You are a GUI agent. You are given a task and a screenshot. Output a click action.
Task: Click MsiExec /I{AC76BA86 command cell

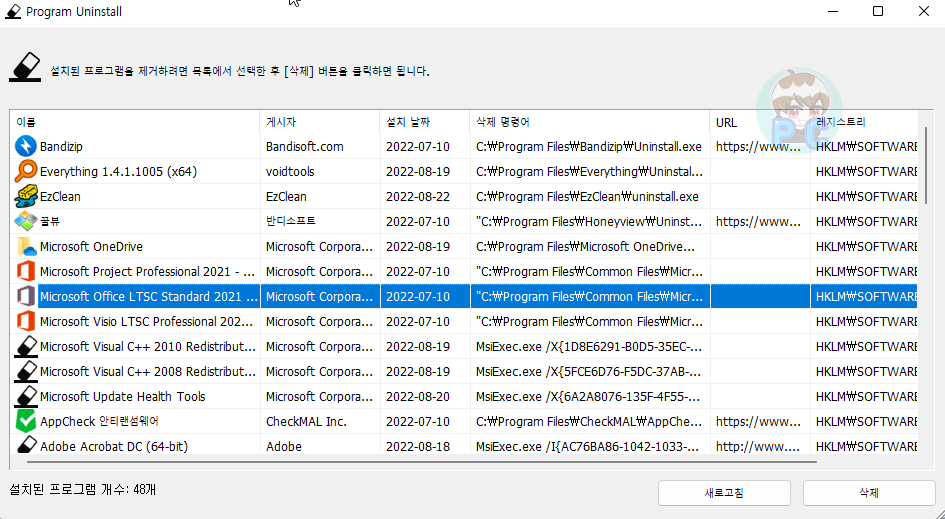pos(589,447)
